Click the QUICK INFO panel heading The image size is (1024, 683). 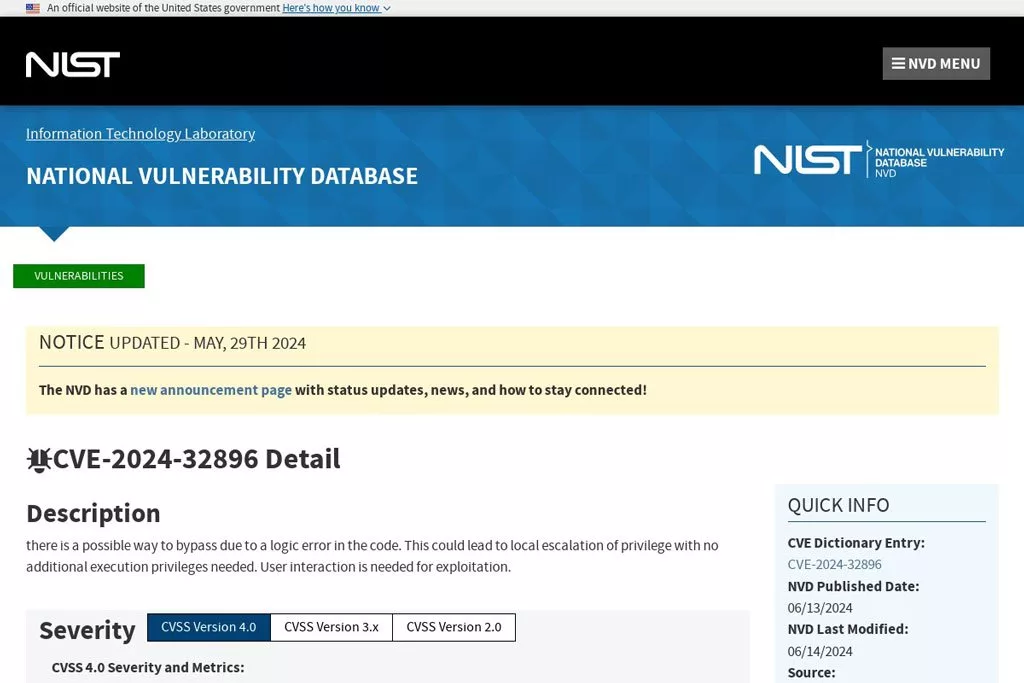tap(838, 506)
